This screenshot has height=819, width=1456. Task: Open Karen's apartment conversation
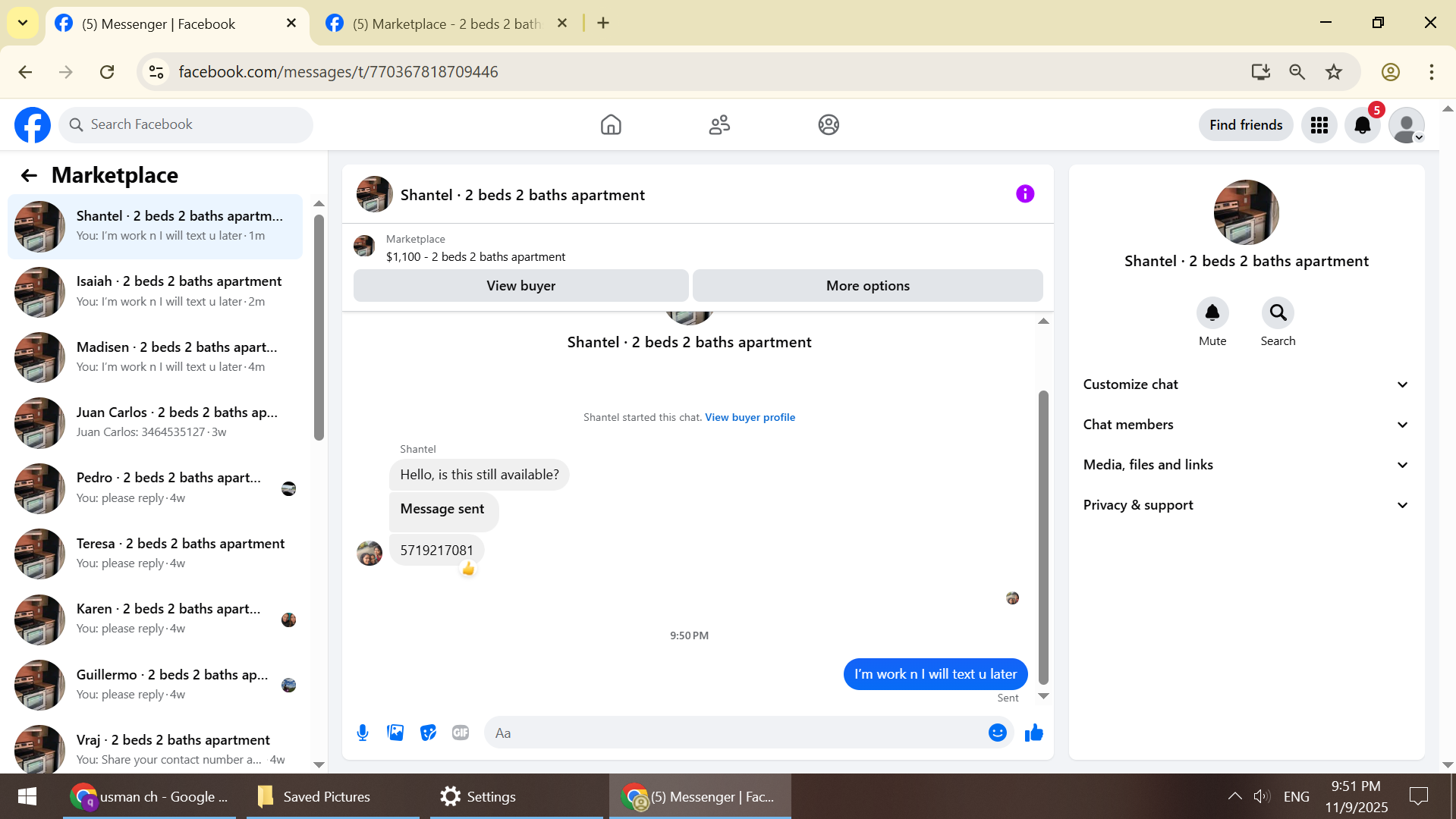(155, 620)
